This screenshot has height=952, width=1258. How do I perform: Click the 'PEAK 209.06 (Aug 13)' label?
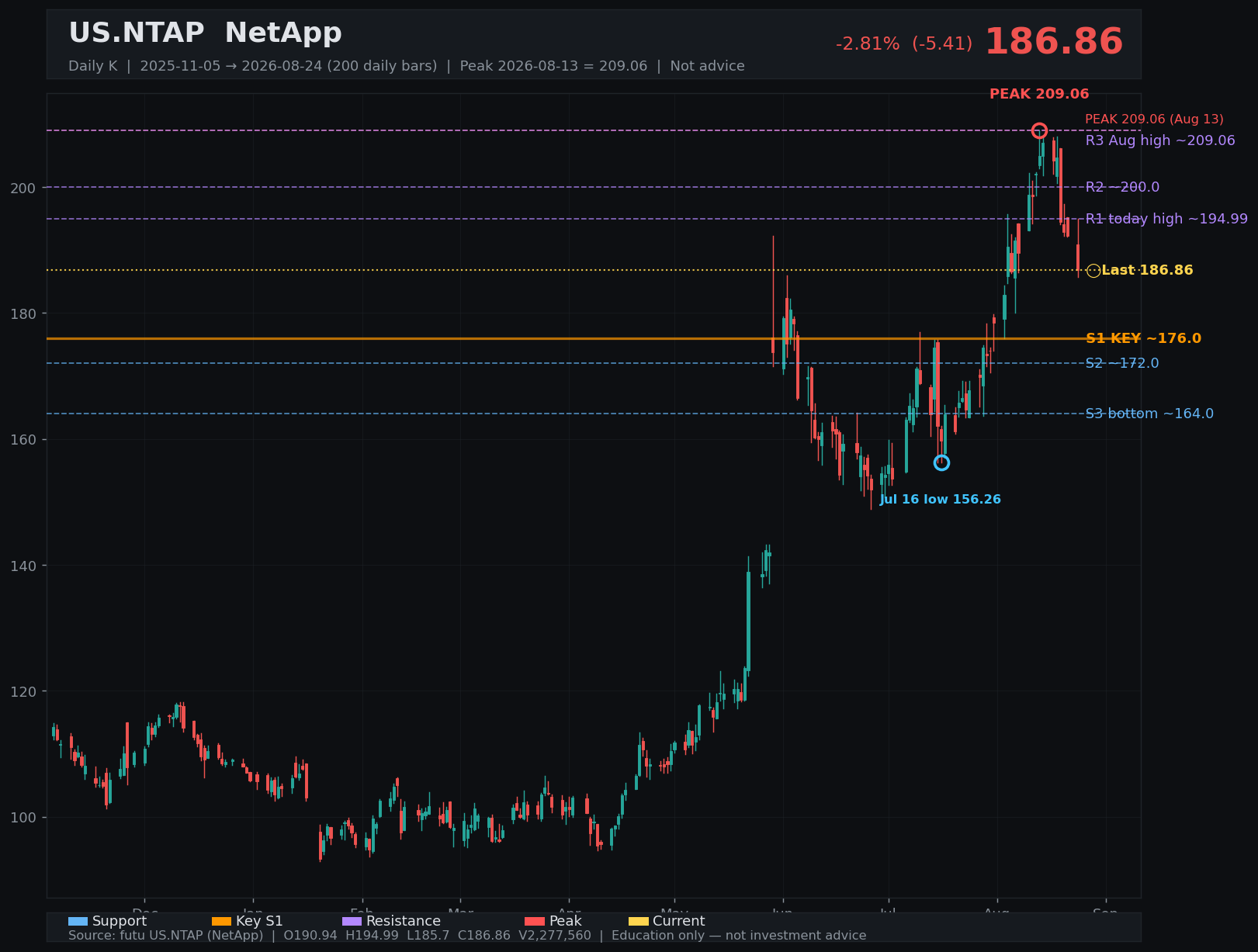(1154, 119)
